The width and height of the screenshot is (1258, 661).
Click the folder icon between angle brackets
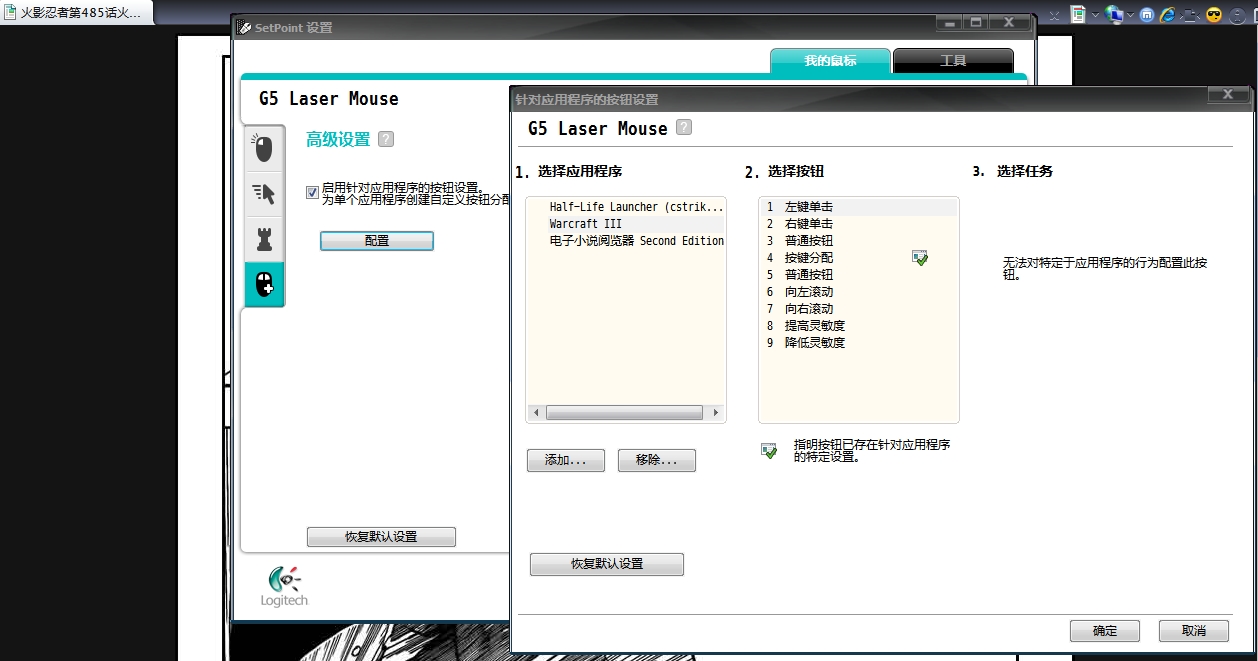[1192, 14]
